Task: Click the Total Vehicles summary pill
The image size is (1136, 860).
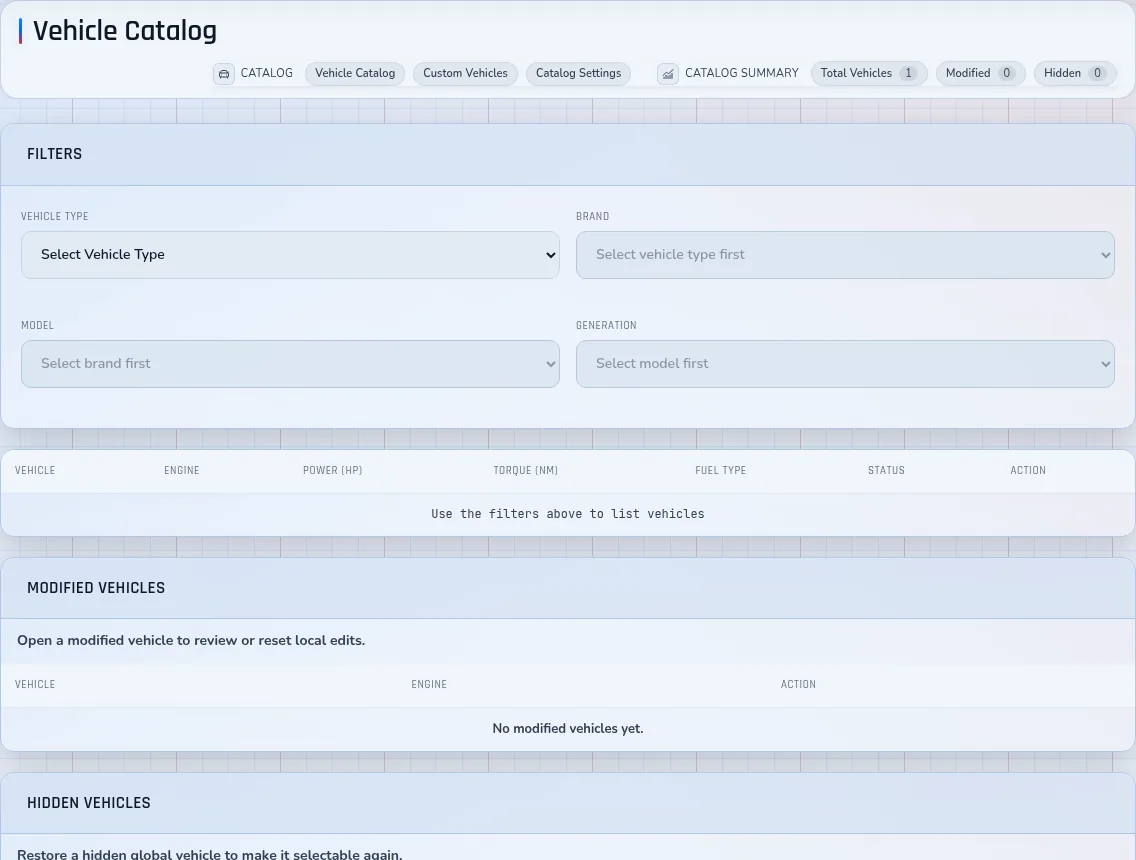Action: click(x=869, y=73)
